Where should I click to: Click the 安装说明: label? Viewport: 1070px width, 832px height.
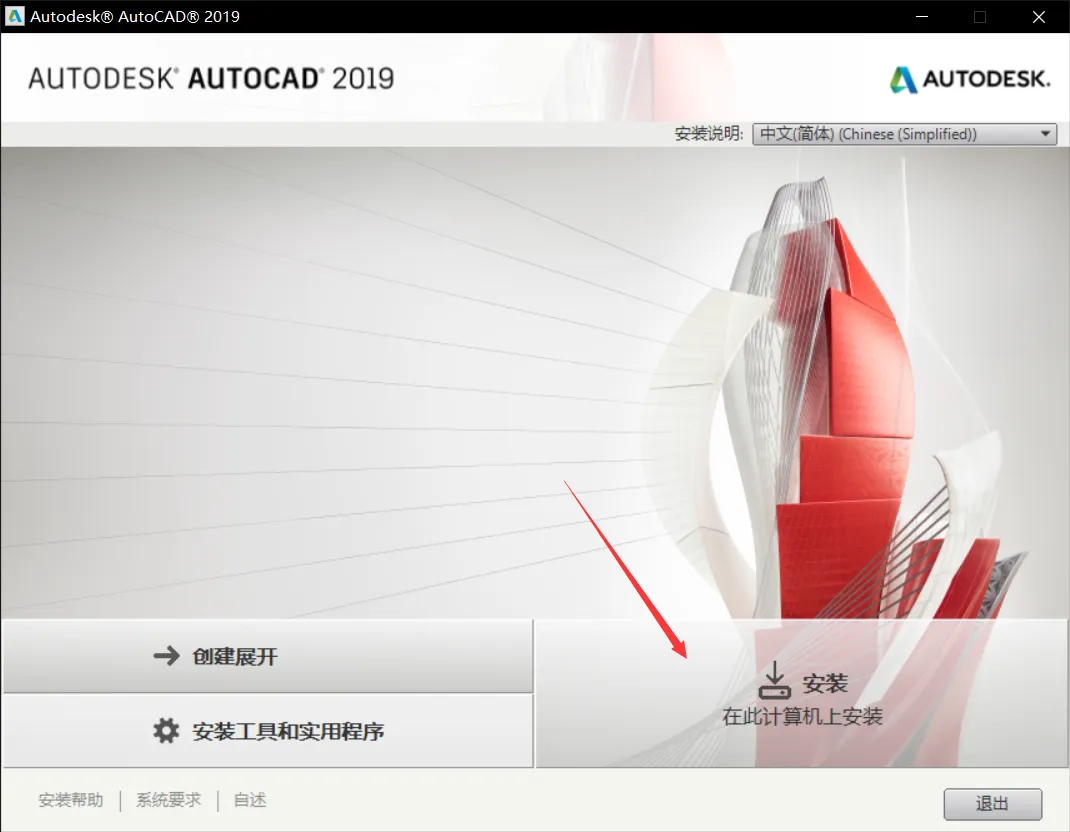click(x=708, y=134)
